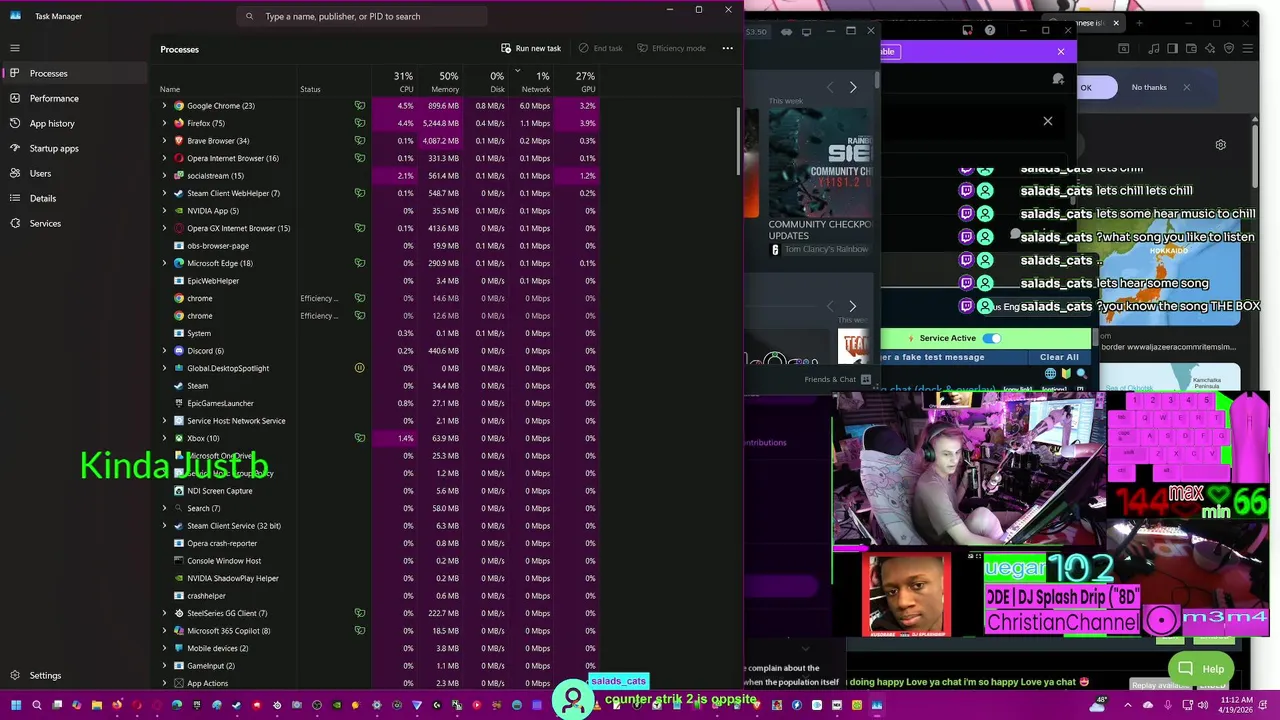Focus the Task Manager search box
Viewport: 1280px width, 720px height.
coord(363,16)
